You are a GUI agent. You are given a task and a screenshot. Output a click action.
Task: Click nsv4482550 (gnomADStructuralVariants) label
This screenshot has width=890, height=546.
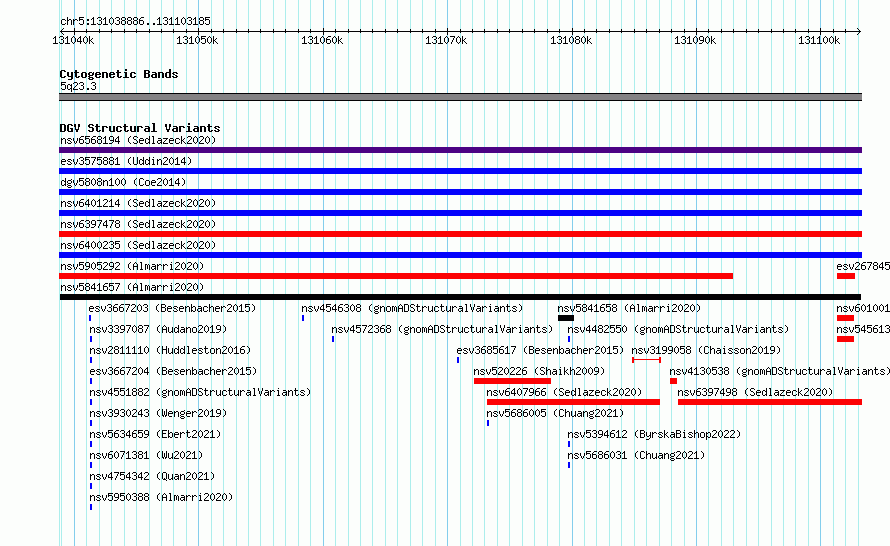(x=678, y=329)
